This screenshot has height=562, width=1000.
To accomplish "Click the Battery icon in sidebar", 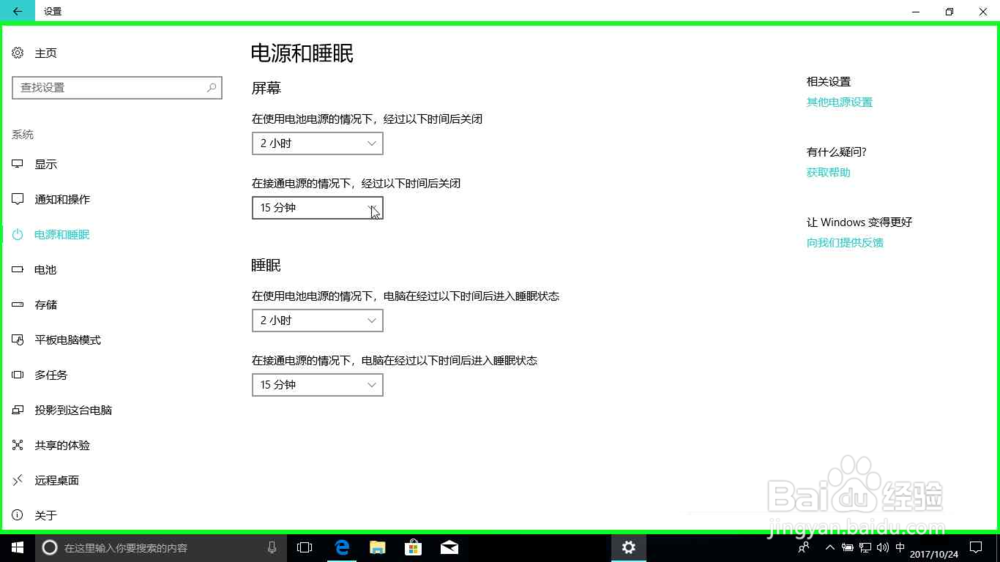I will 17,269.
